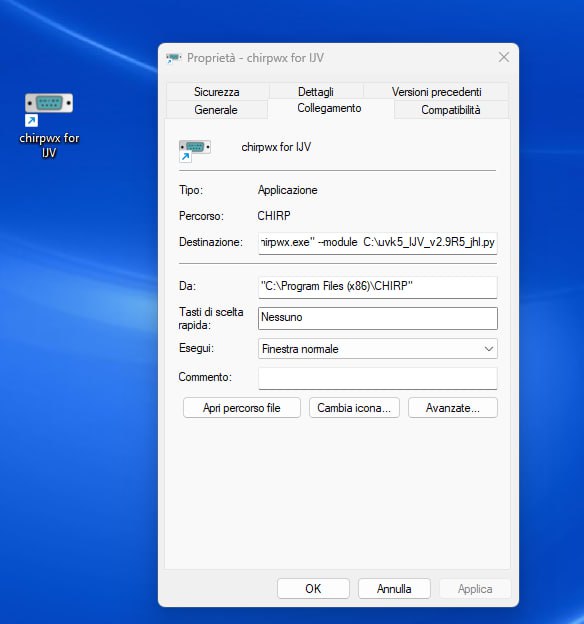Select the chirpwx for IJV desktop shortcut icon
The width and height of the screenshot is (584, 624).
49,109
